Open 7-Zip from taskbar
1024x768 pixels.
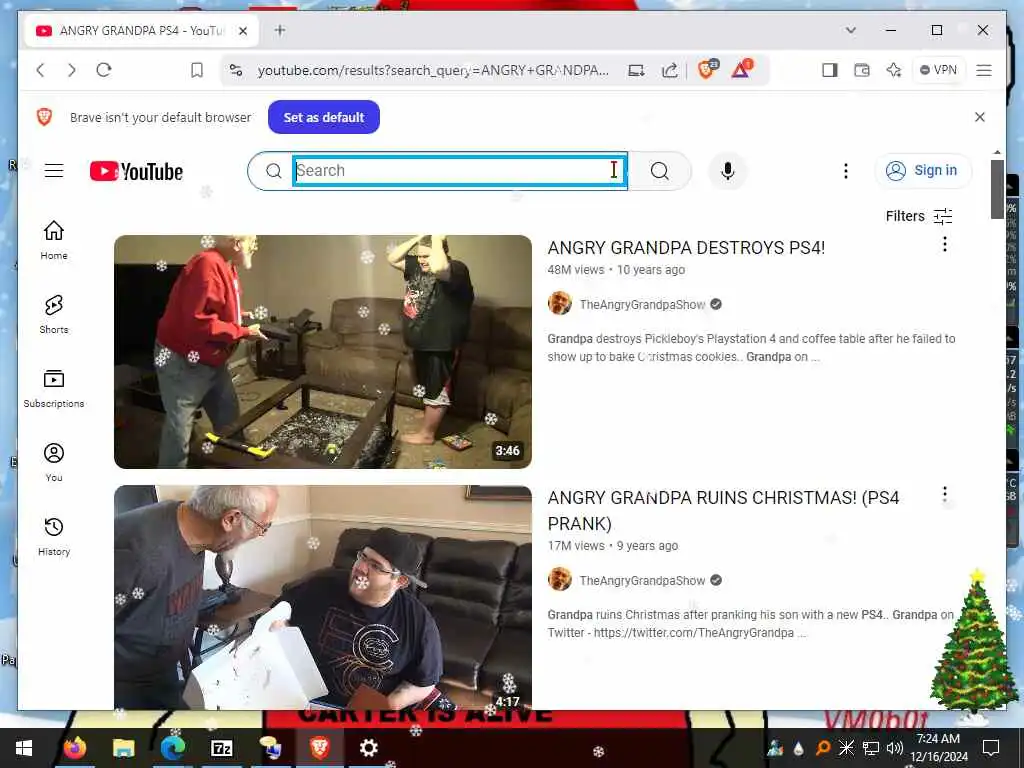[221, 748]
